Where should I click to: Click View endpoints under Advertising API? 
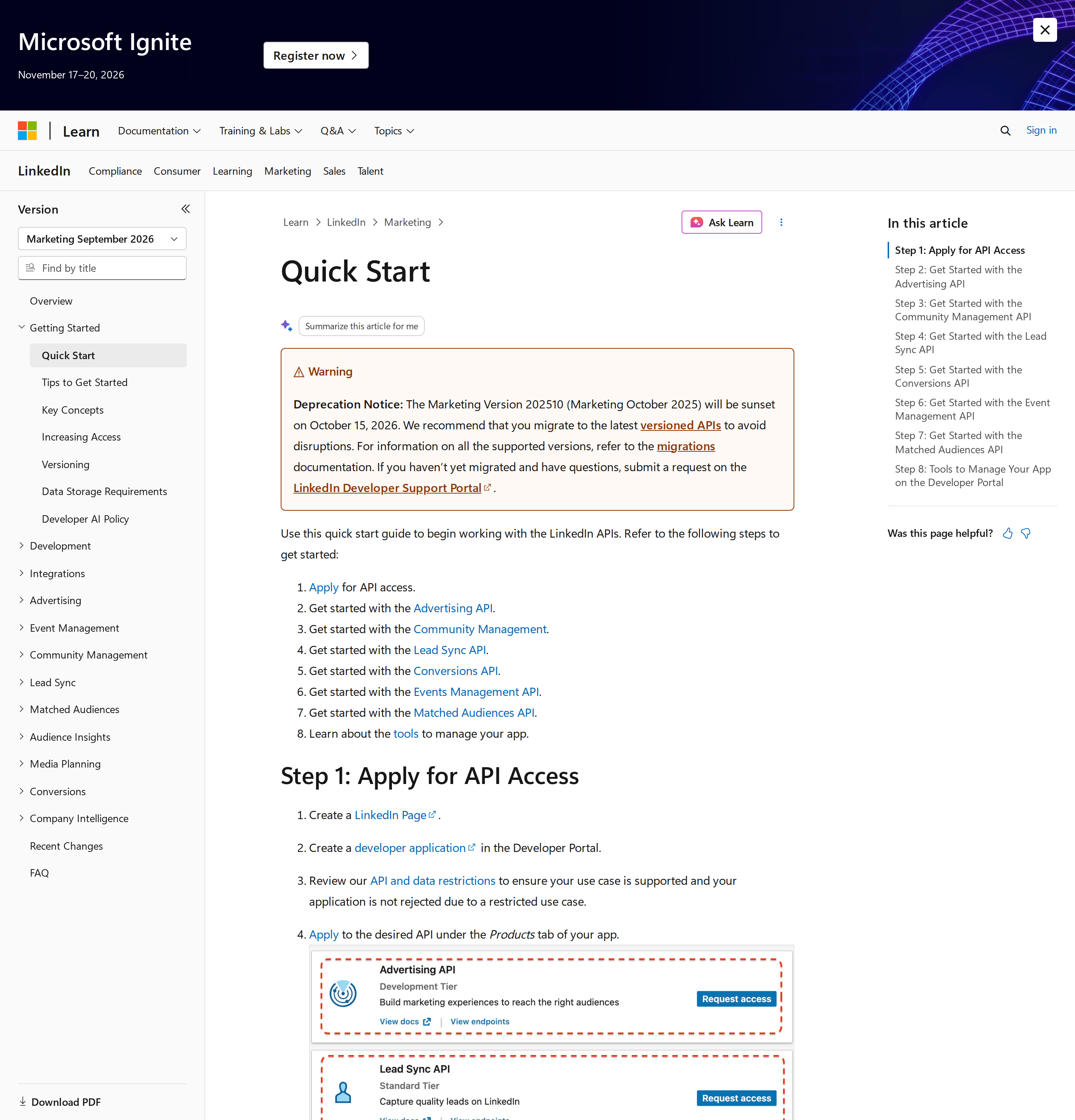point(479,1022)
